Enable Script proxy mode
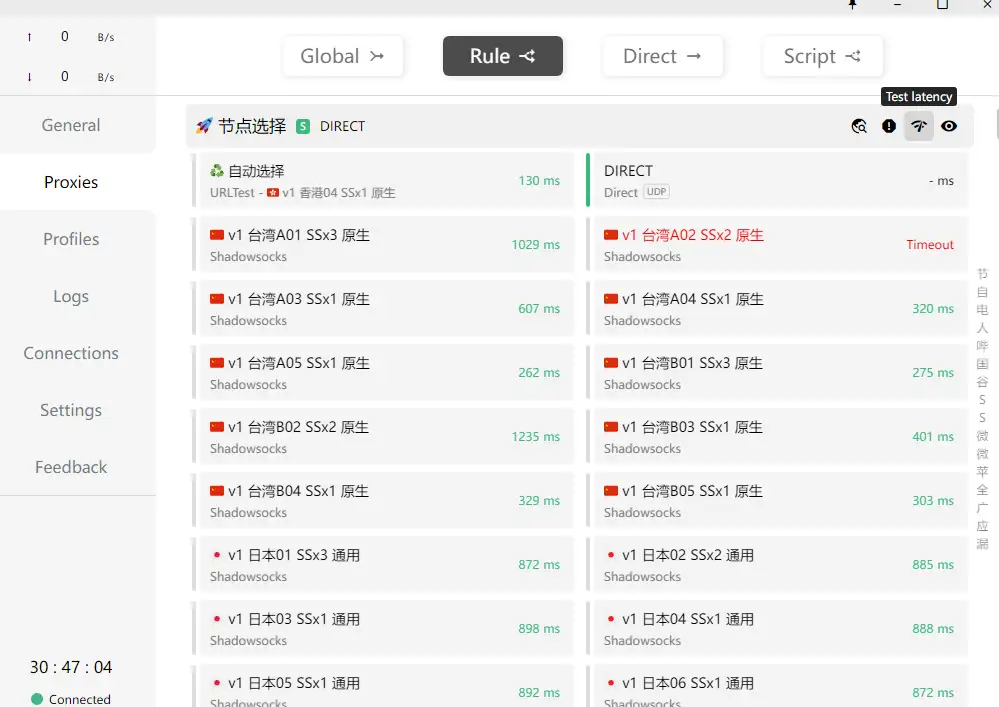Viewport: 999px width, 707px height. pyautogui.click(x=822, y=56)
